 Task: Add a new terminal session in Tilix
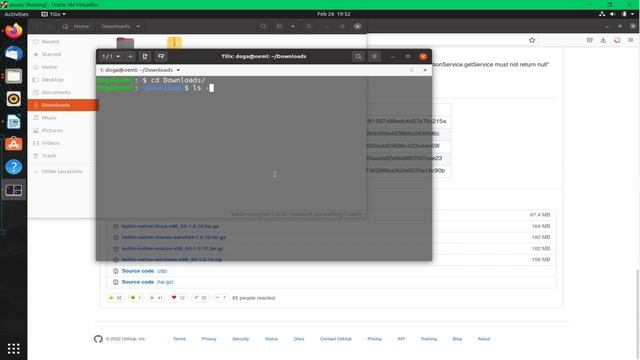[130, 56]
